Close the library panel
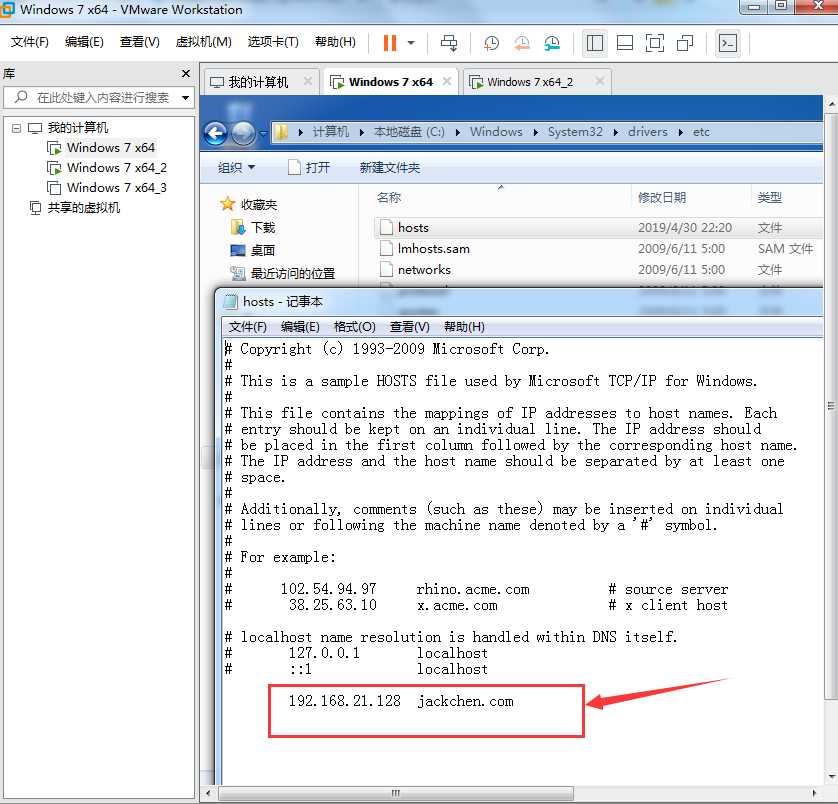The height and width of the screenshot is (804, 838). tap(185, 73)
